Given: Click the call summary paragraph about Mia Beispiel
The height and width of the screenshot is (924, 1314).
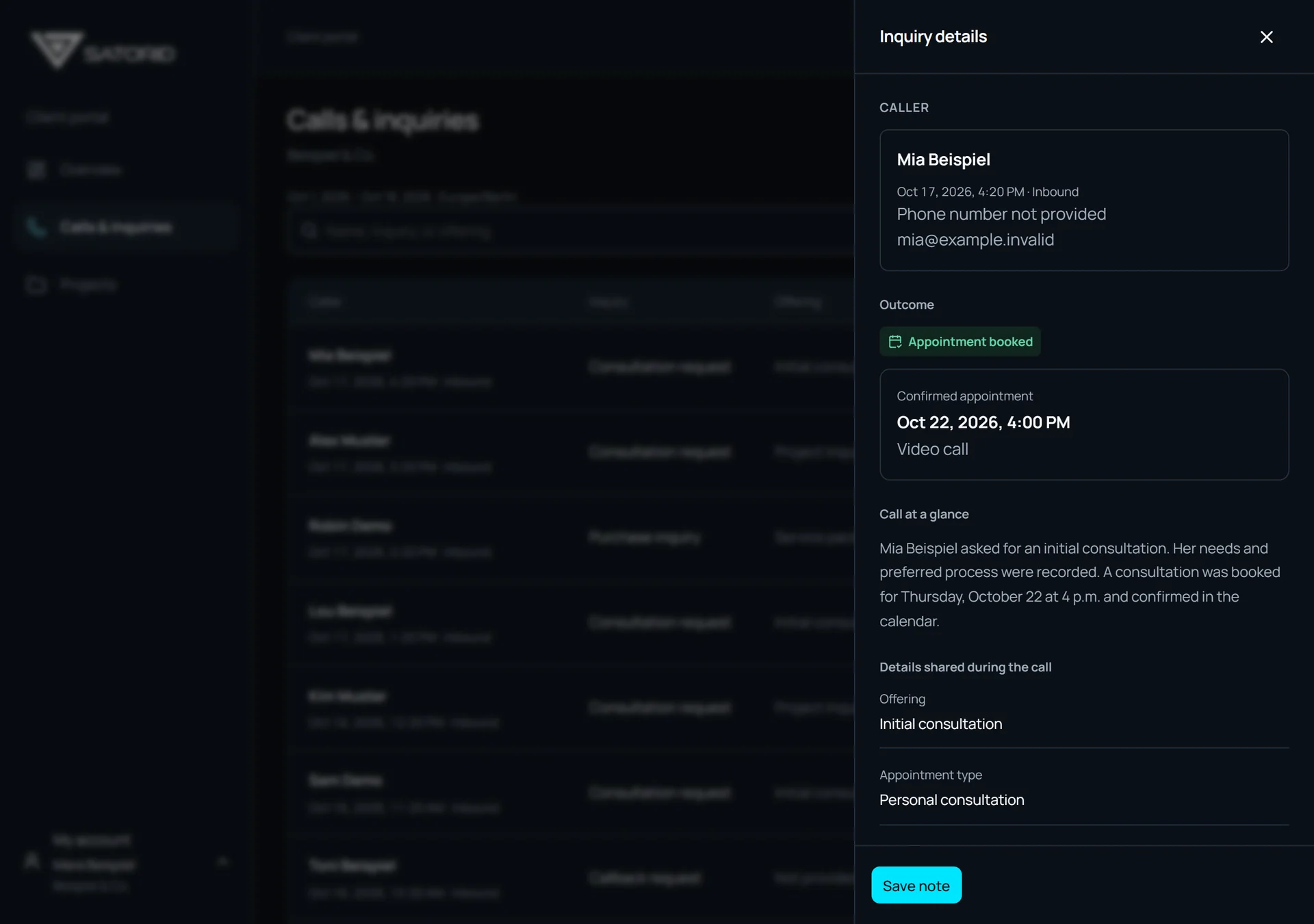Looking at the screenshot, I should pos(1080,585).
